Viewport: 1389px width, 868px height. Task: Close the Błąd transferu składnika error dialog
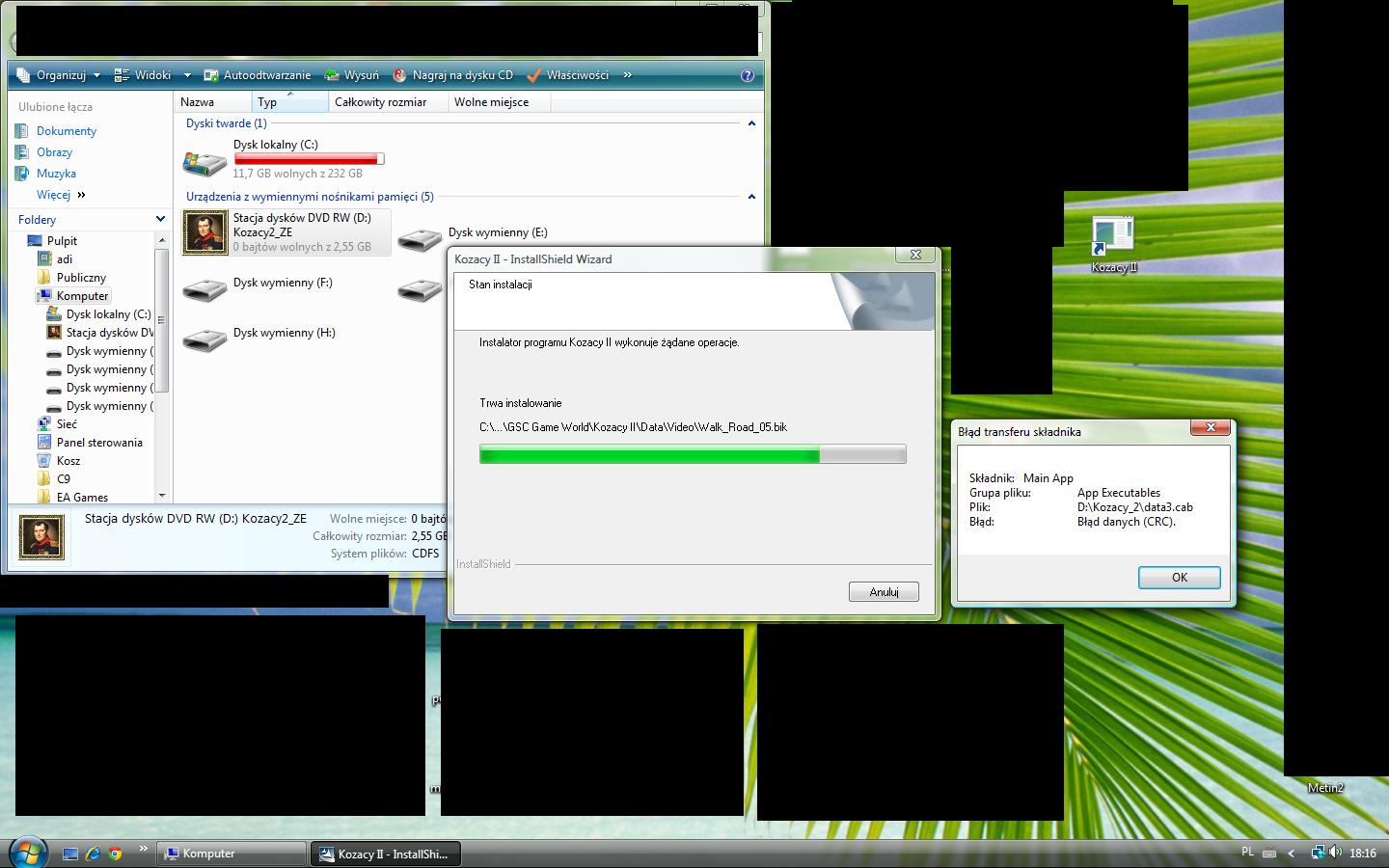point(1211,427)
